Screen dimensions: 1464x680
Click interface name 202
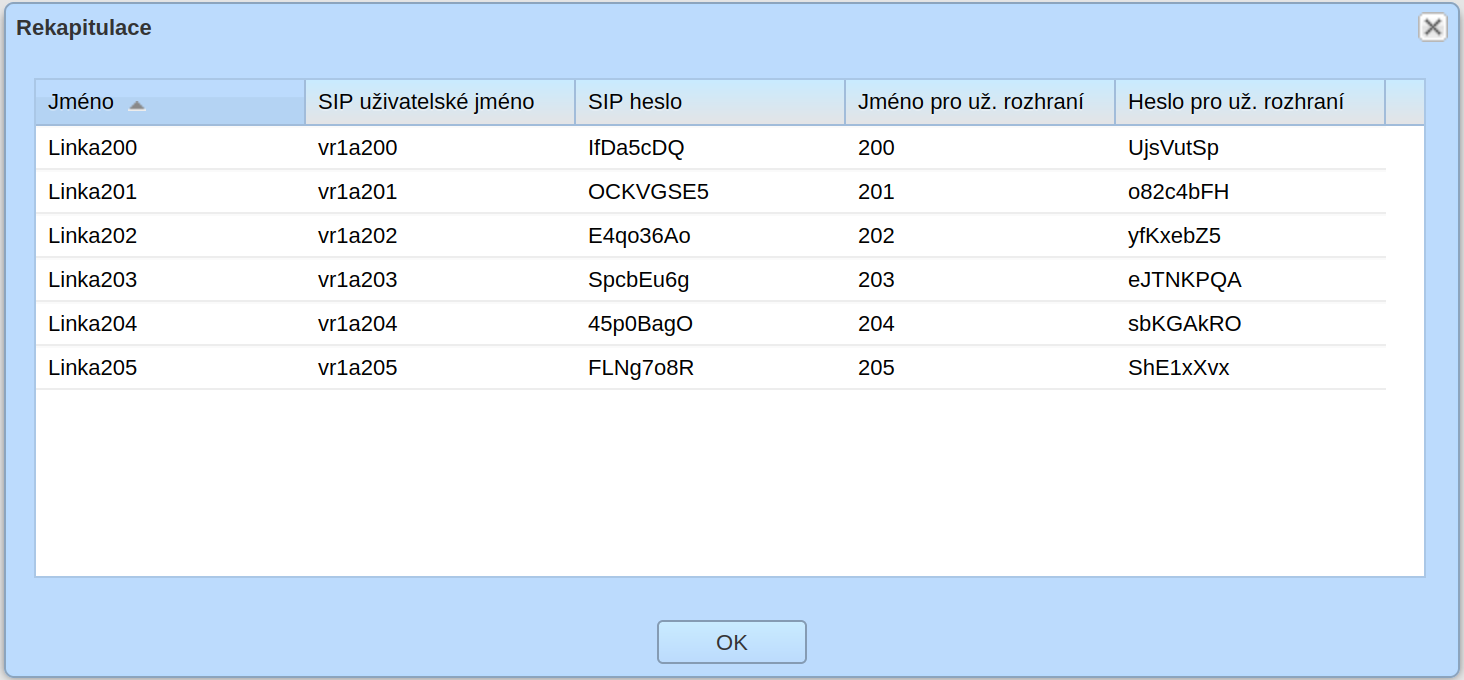tap(877, 236)
